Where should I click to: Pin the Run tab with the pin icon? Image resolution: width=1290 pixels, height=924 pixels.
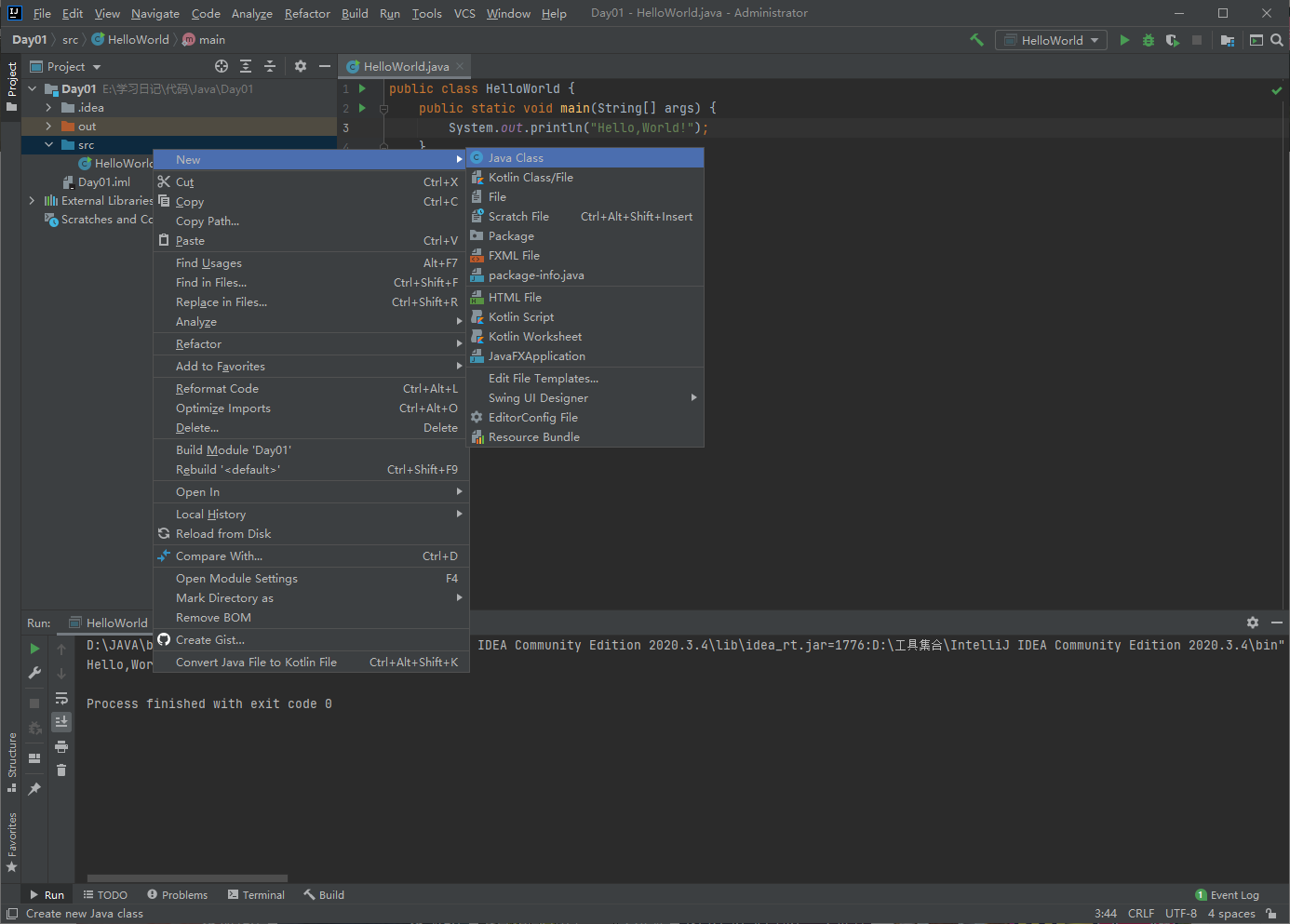point(34,788)
